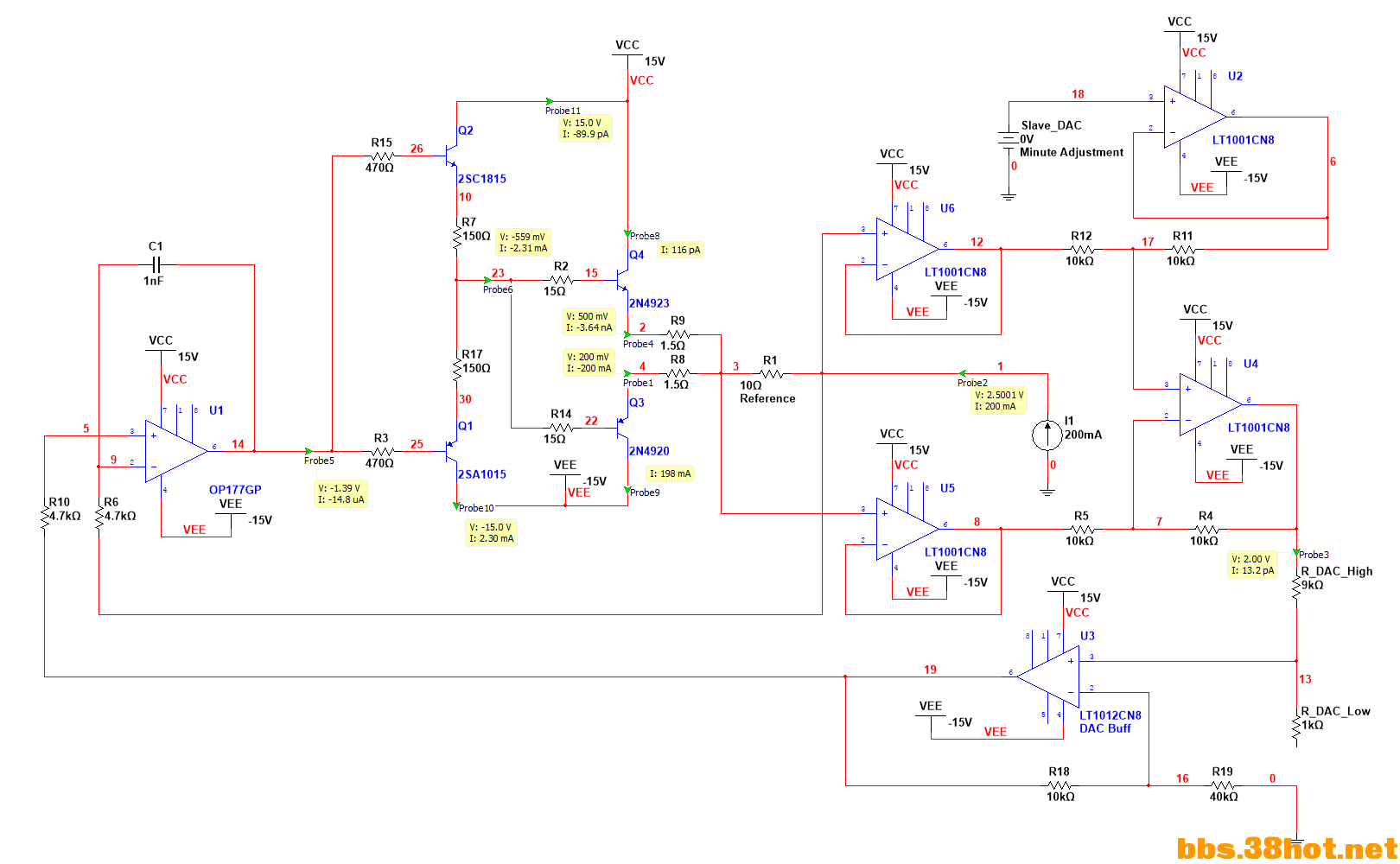This screenshot has width=1400, height=864.
Task: Click the R12 10kΩ resistor
Action: click(x=1081, y=249)
